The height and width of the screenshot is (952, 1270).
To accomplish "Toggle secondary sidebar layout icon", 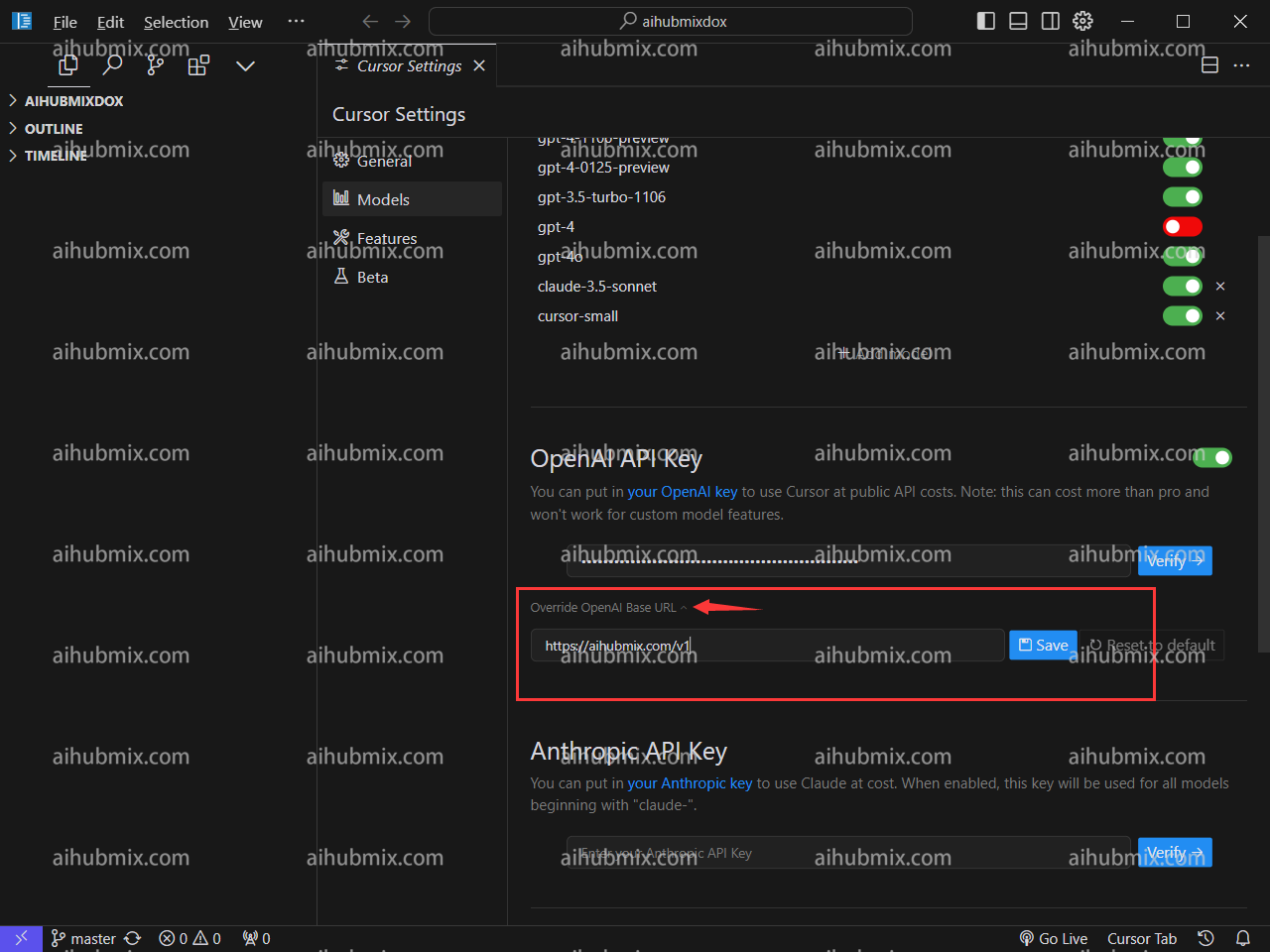I will coord(1051,21).
